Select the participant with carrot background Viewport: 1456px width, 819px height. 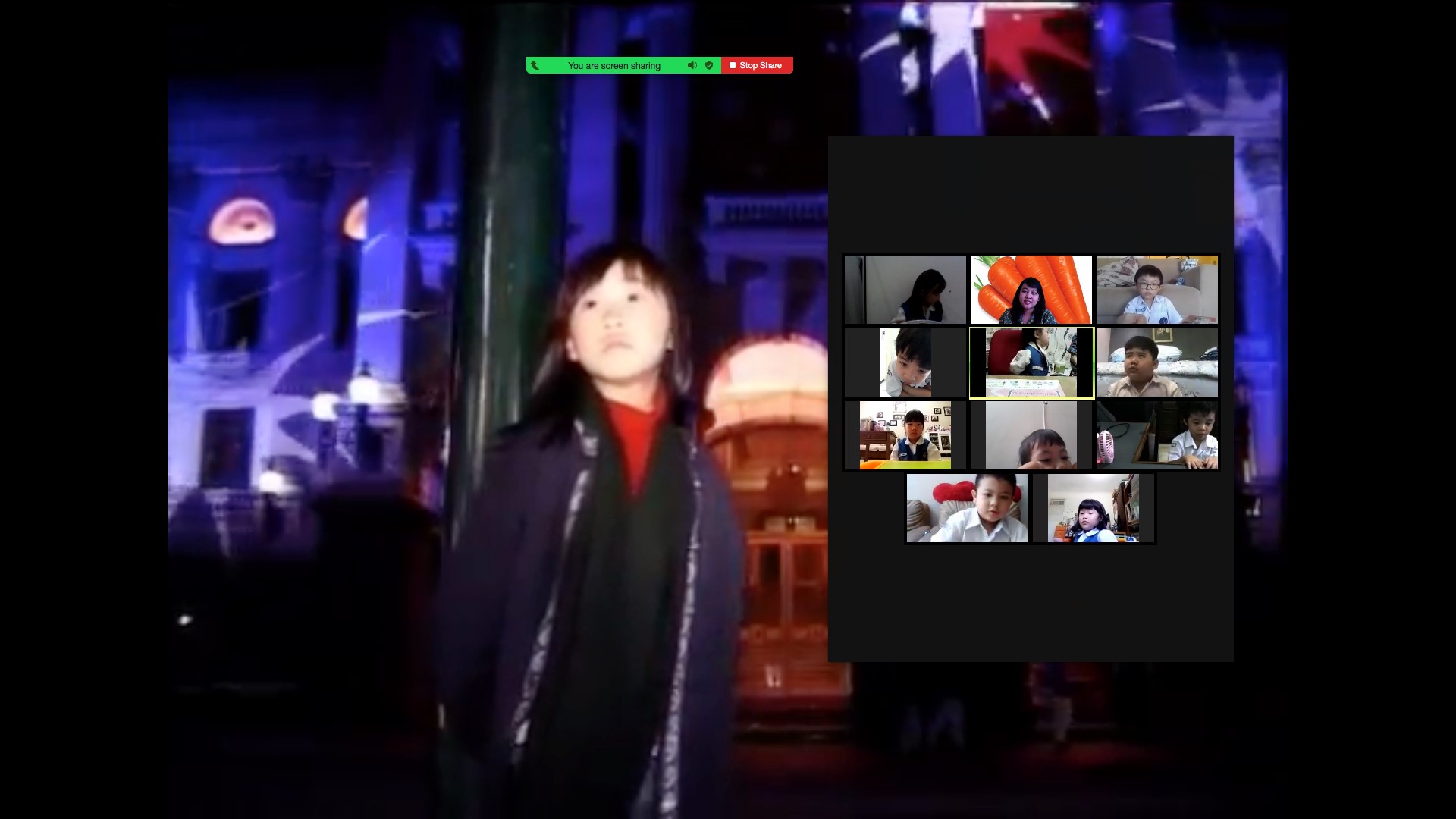tap(1031, 290)
